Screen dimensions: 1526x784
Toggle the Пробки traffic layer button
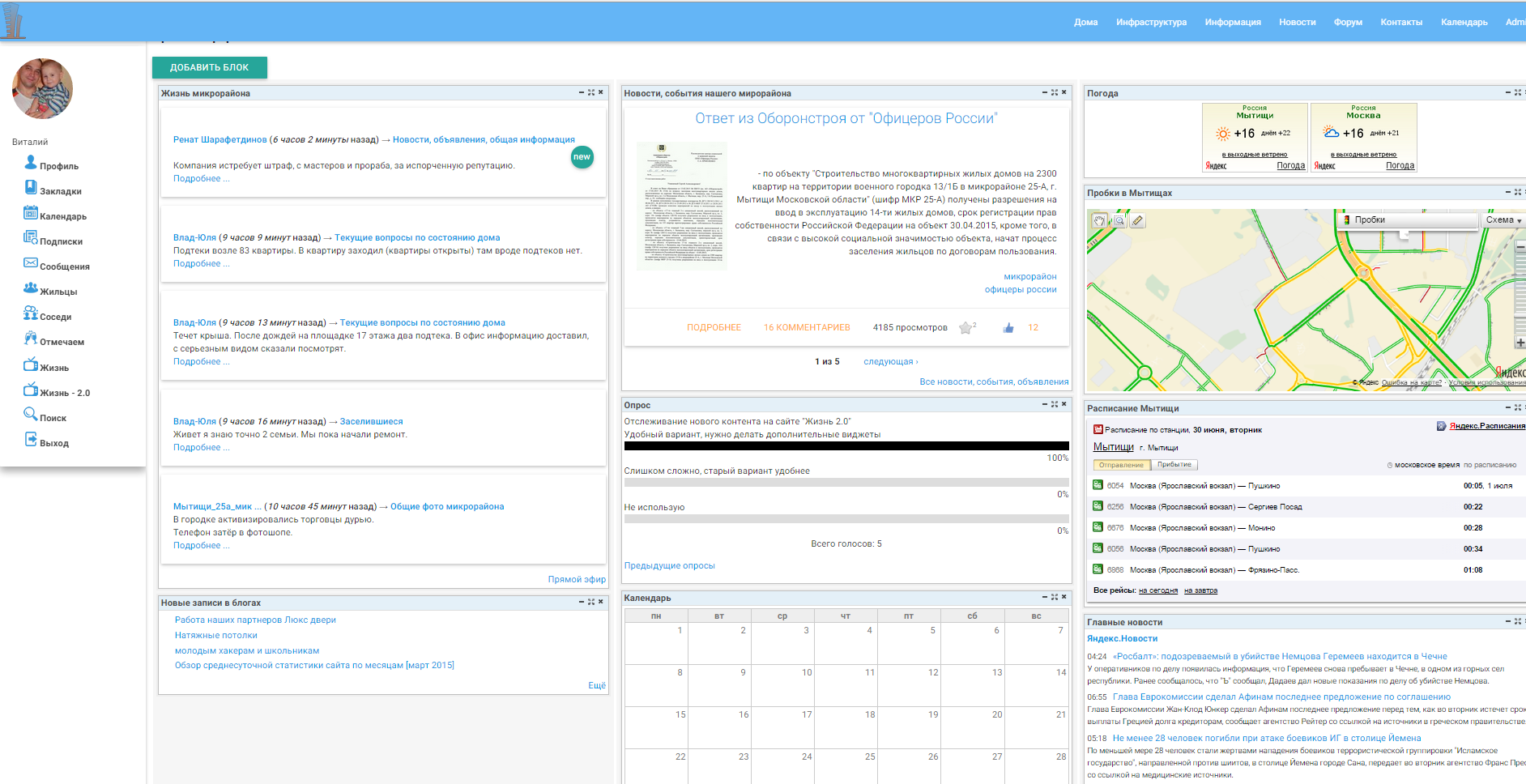coord(1408,220)
